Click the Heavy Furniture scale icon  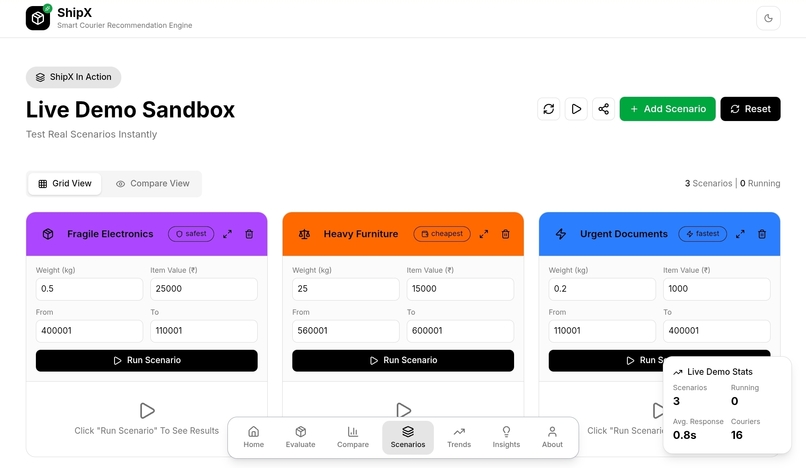304,234
